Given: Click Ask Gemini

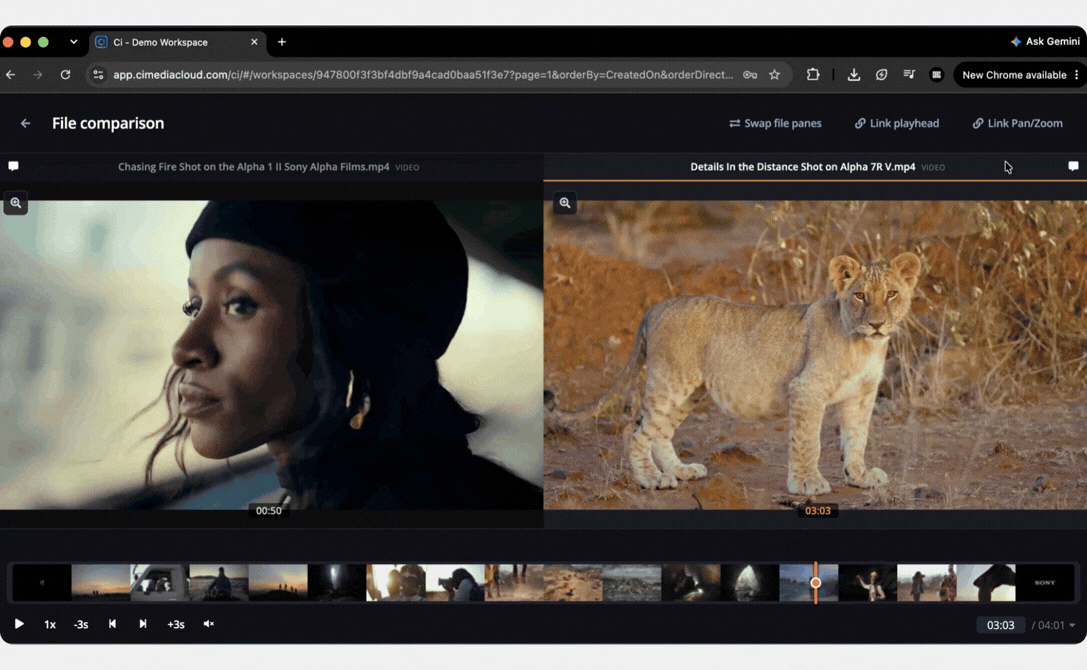Looking at the screenshot, I should 1045,42.
